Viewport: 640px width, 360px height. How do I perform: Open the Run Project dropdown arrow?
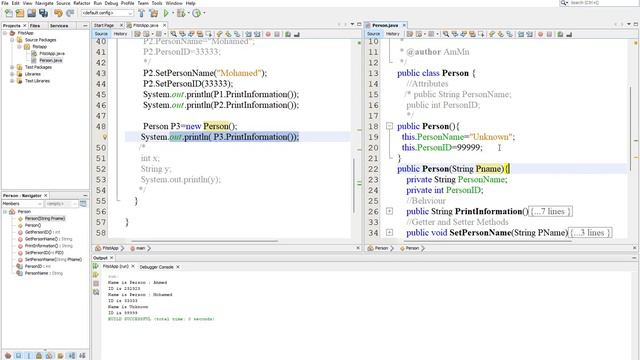[x=173, y=13]
